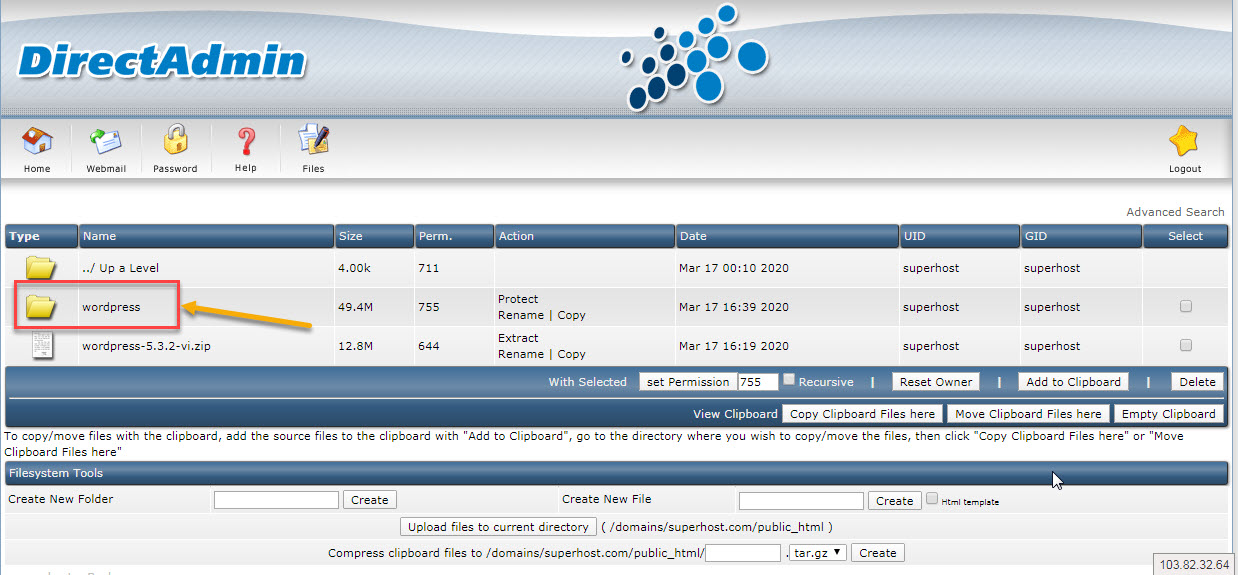Click the Password padlock icon

pyautogui.click(x=176, y=142)
